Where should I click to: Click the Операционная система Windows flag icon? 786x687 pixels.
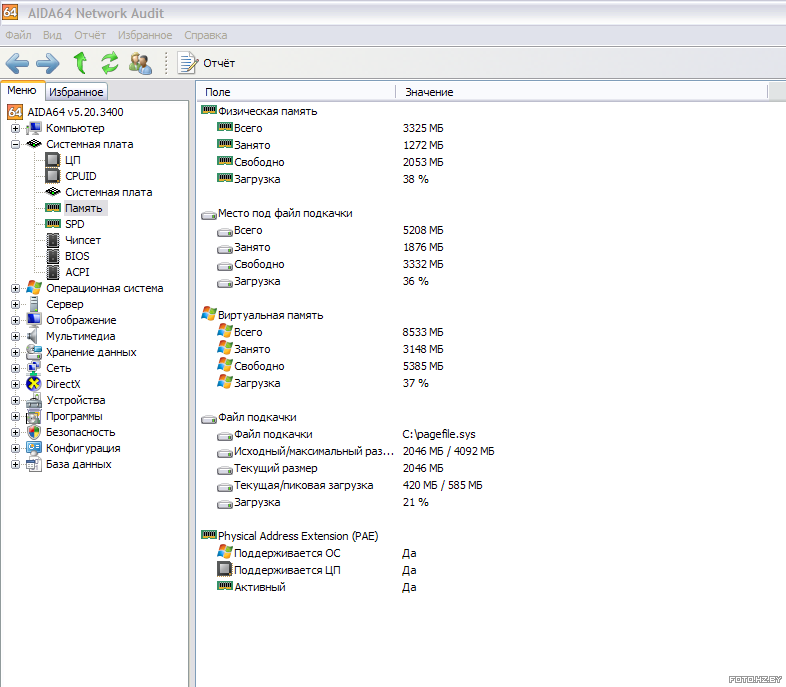click(34, 288)
